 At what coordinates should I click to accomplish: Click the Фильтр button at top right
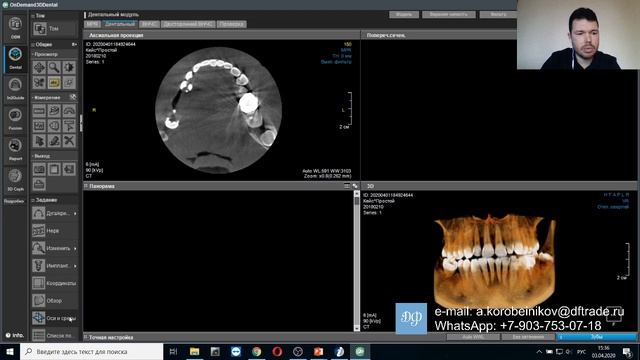click(x=498, y=14)
